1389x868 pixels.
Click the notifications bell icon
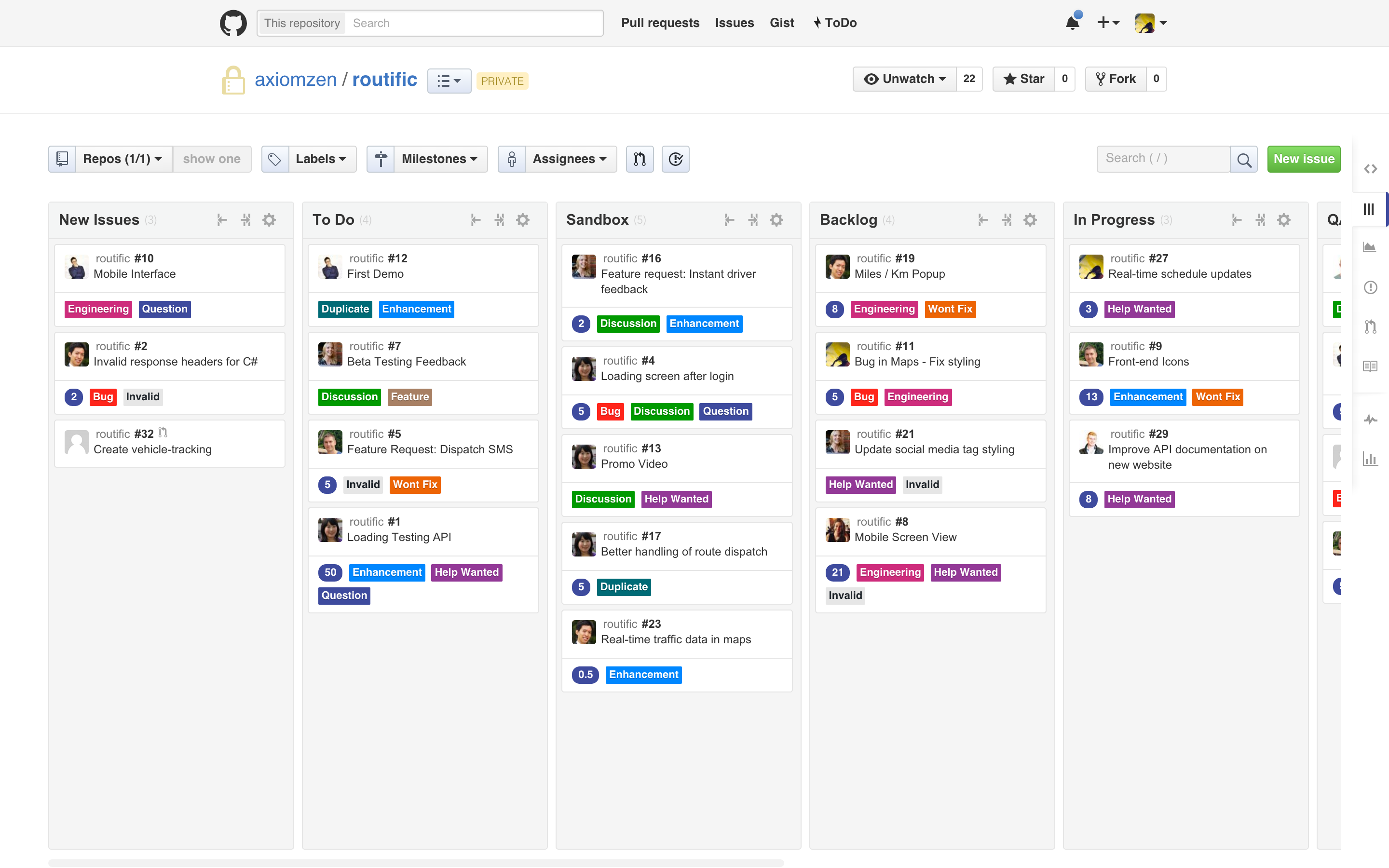(x=1072, y=23)
